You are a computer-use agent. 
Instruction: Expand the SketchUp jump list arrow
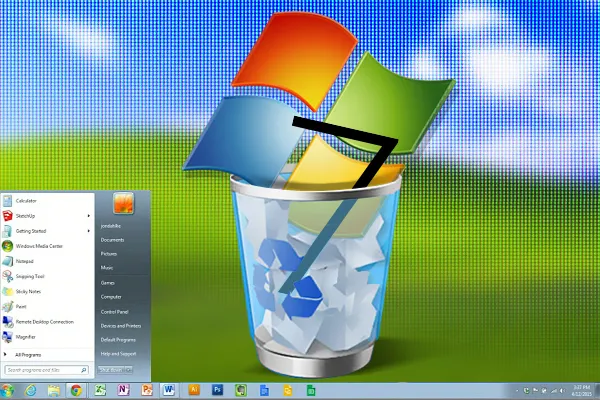tap(88, 216)
